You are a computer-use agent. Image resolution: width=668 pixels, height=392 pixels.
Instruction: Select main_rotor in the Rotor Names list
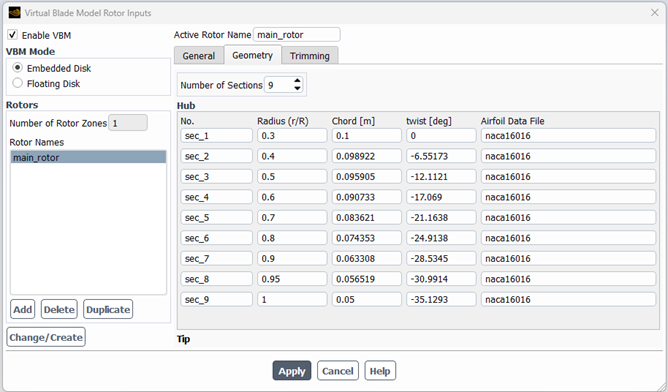click(88, 157)
